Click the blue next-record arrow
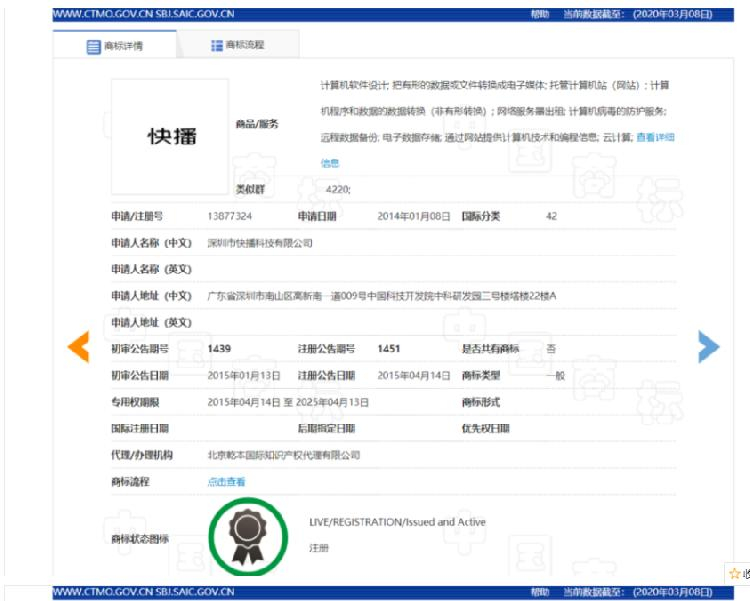750x601 pixels. (x=708, y=346)
